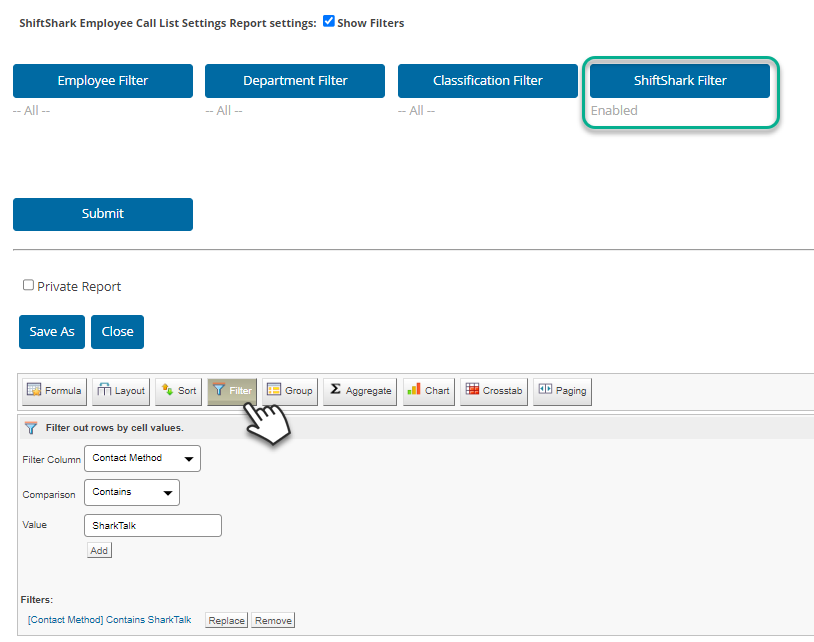The height and width of the screenshot is (642, 814).
Task: Click the Comparison label
Action: [x=49, y=495]
